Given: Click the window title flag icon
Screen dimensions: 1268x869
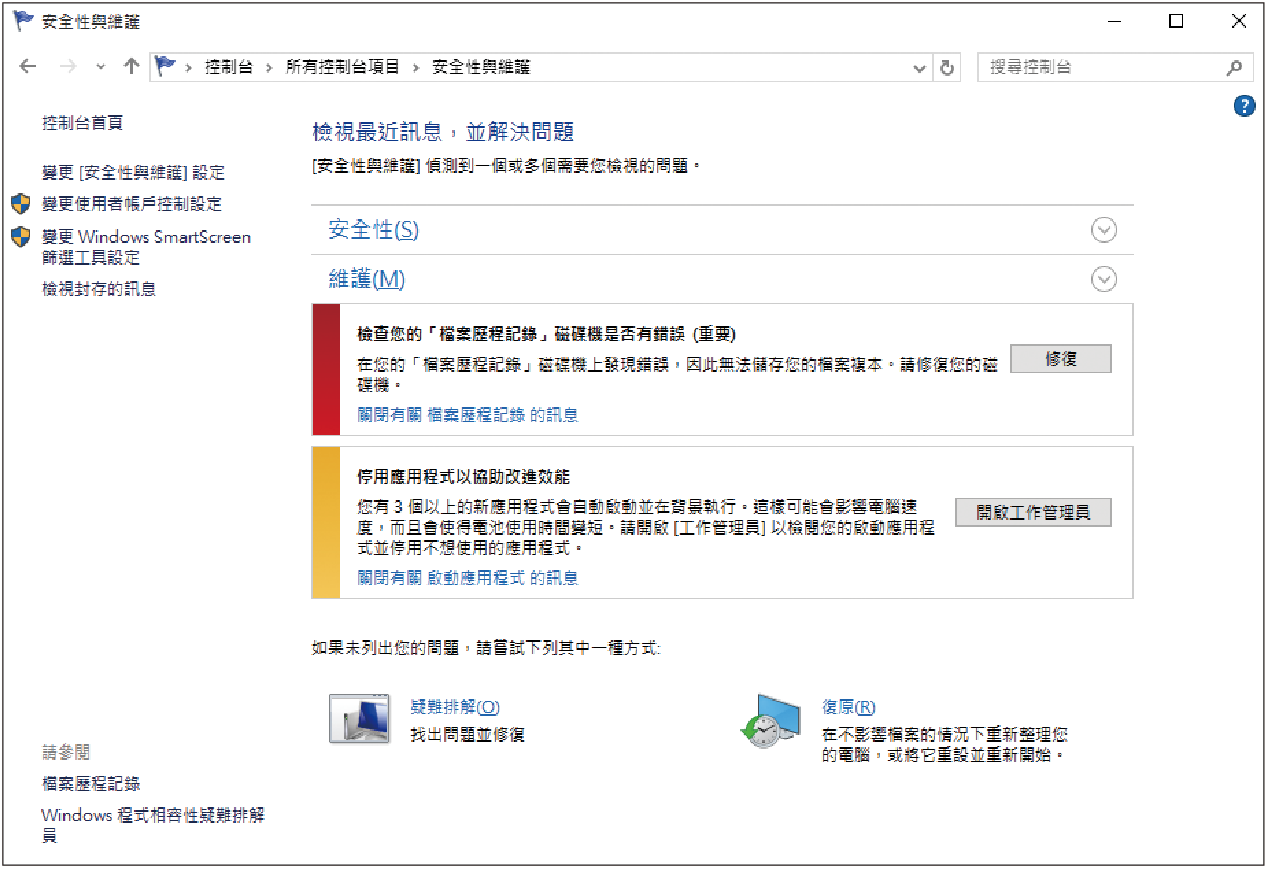Looking at the screenshot, I should [22, 21].
